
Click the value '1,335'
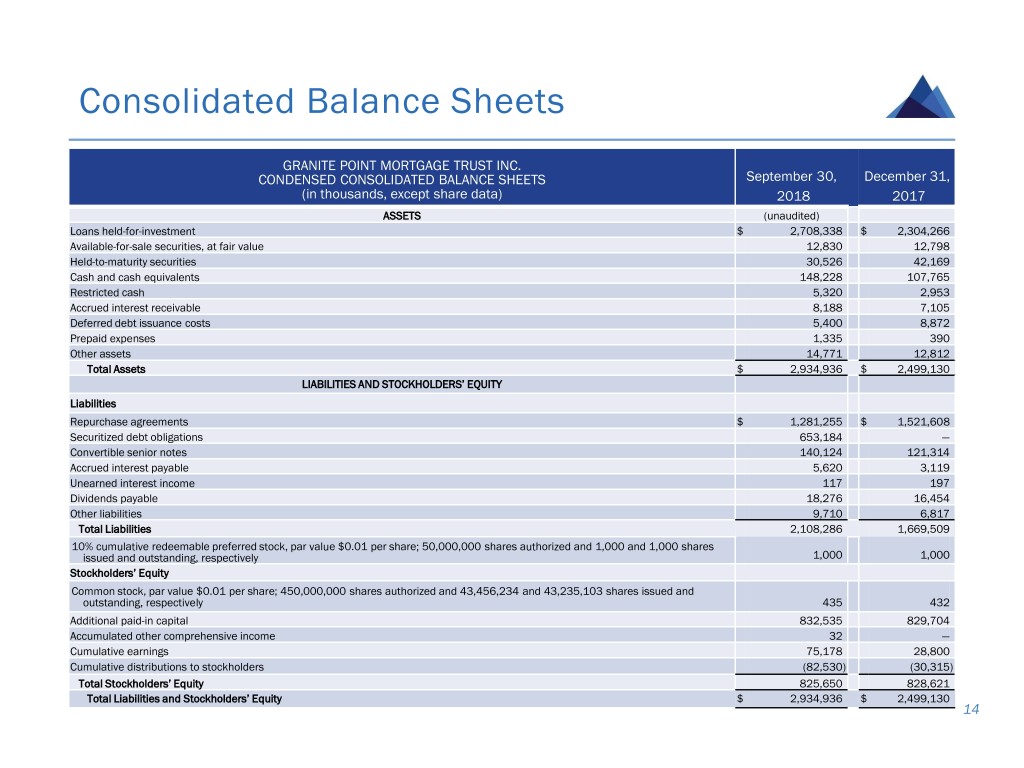point(827,338)
